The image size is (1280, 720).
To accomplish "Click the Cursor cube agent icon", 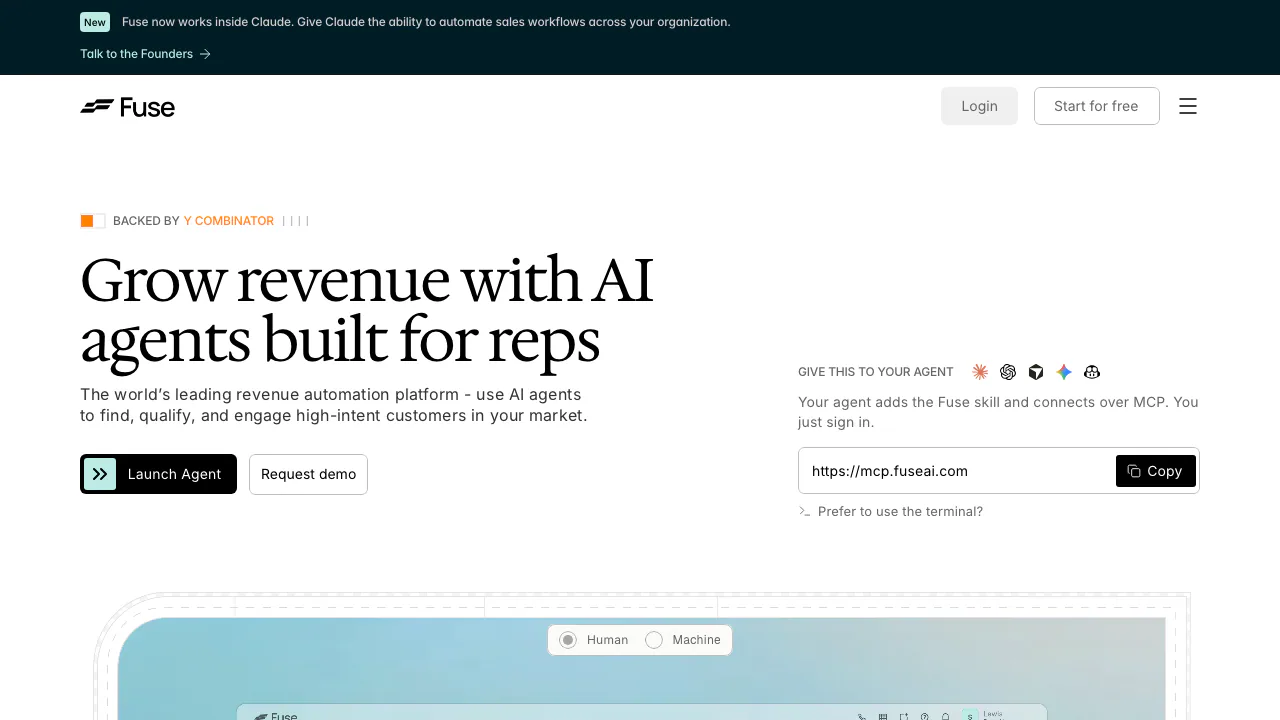I will coord(1036,372).
